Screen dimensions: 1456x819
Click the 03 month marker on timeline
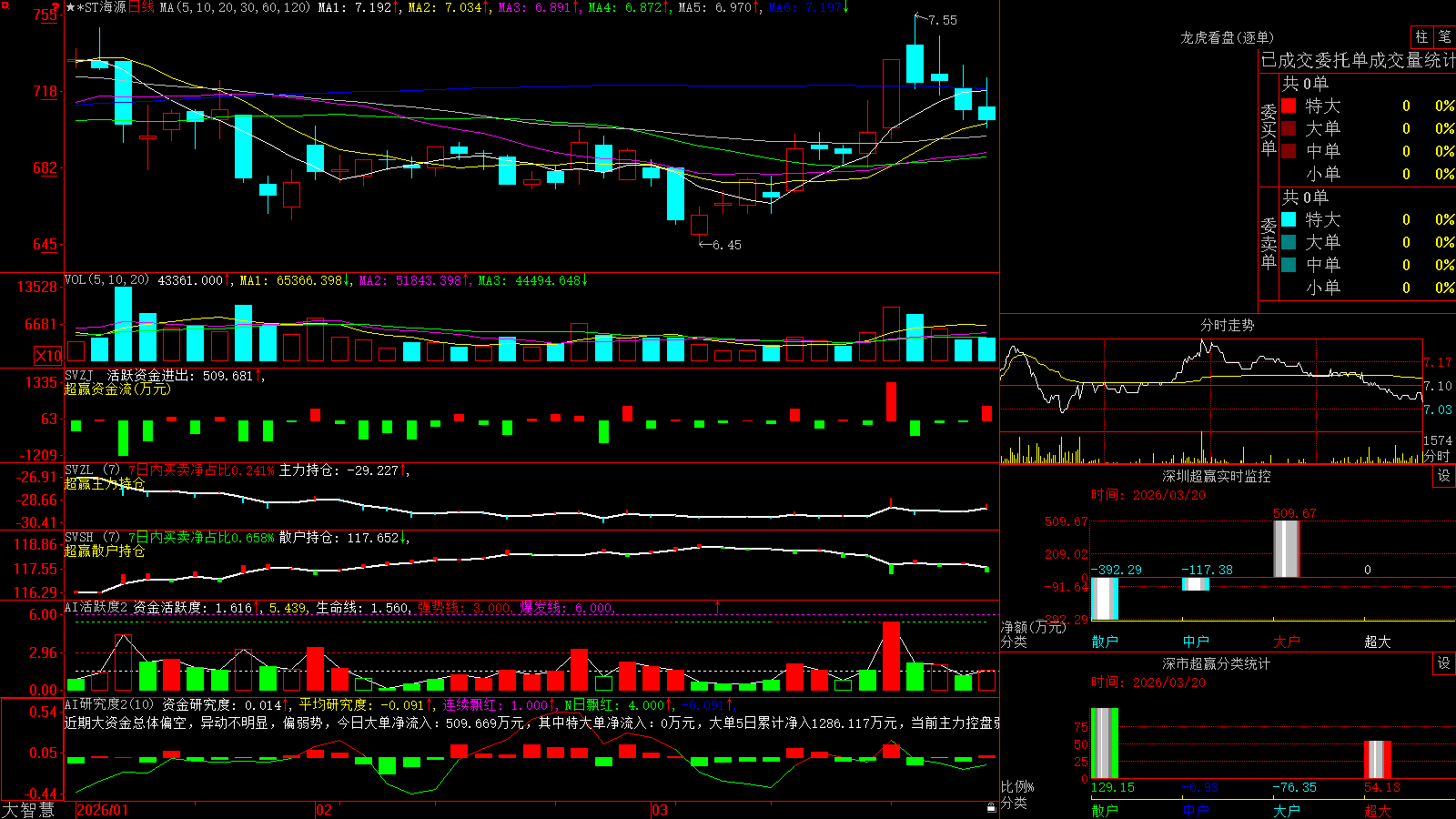tap(660, 810)
